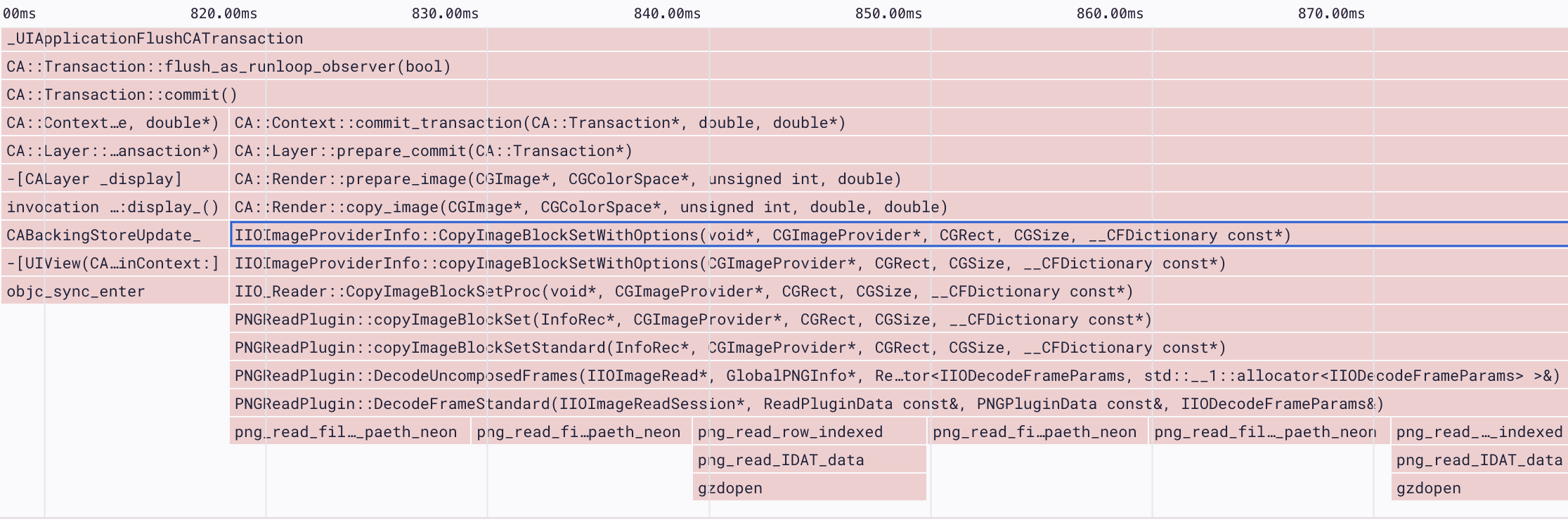Select the _UIApplicationFlushCATransaction frame
Viewport: 1568px width, 520px height.
coord(155,39)
